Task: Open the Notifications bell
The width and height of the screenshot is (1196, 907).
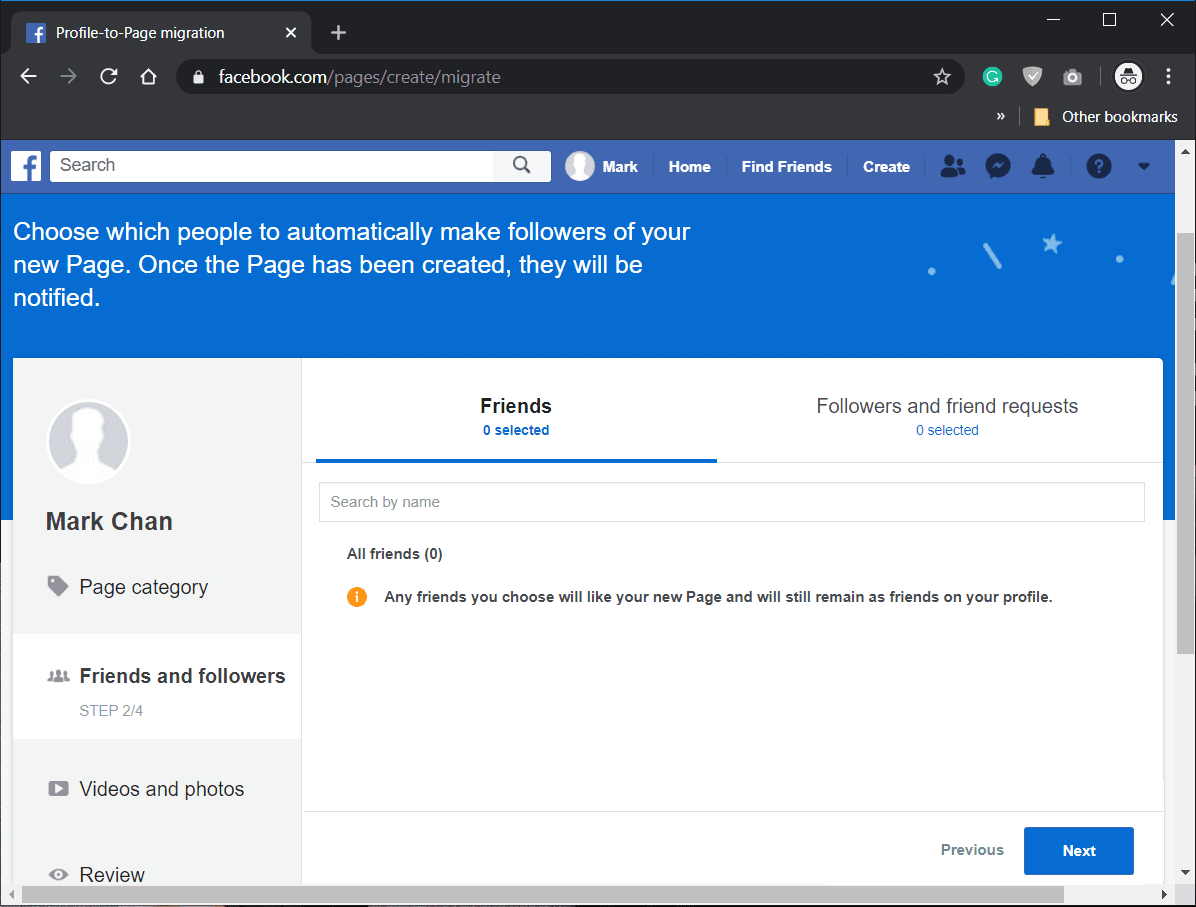Action: [x=1042, y=167]
